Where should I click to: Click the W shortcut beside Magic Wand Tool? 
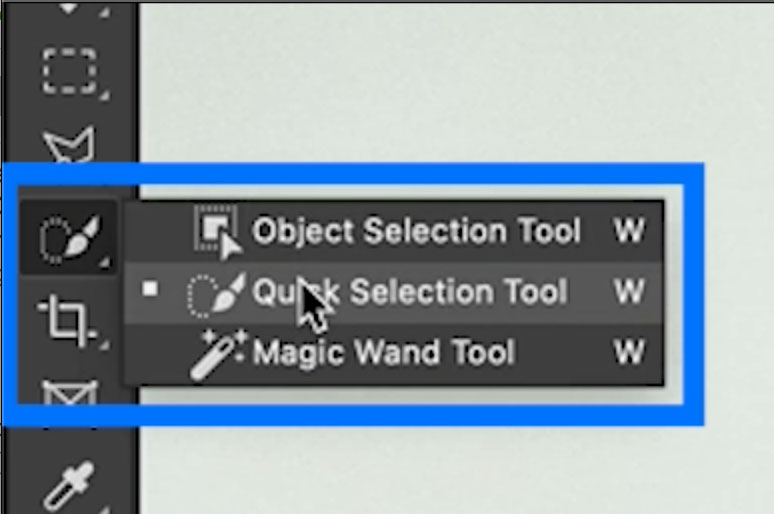tap(628, 352)
